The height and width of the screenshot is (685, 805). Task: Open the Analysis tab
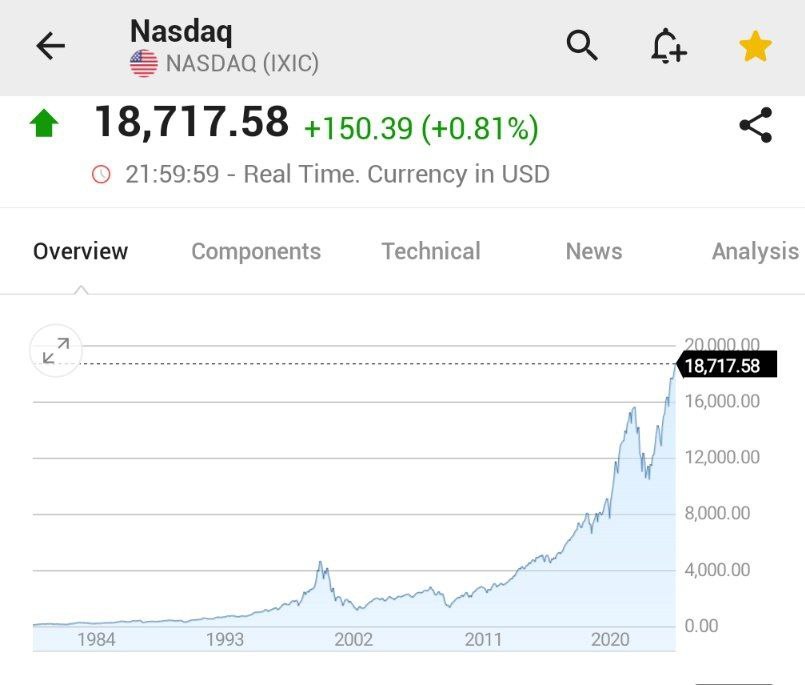pyautogui.click(x=754, y=252)
